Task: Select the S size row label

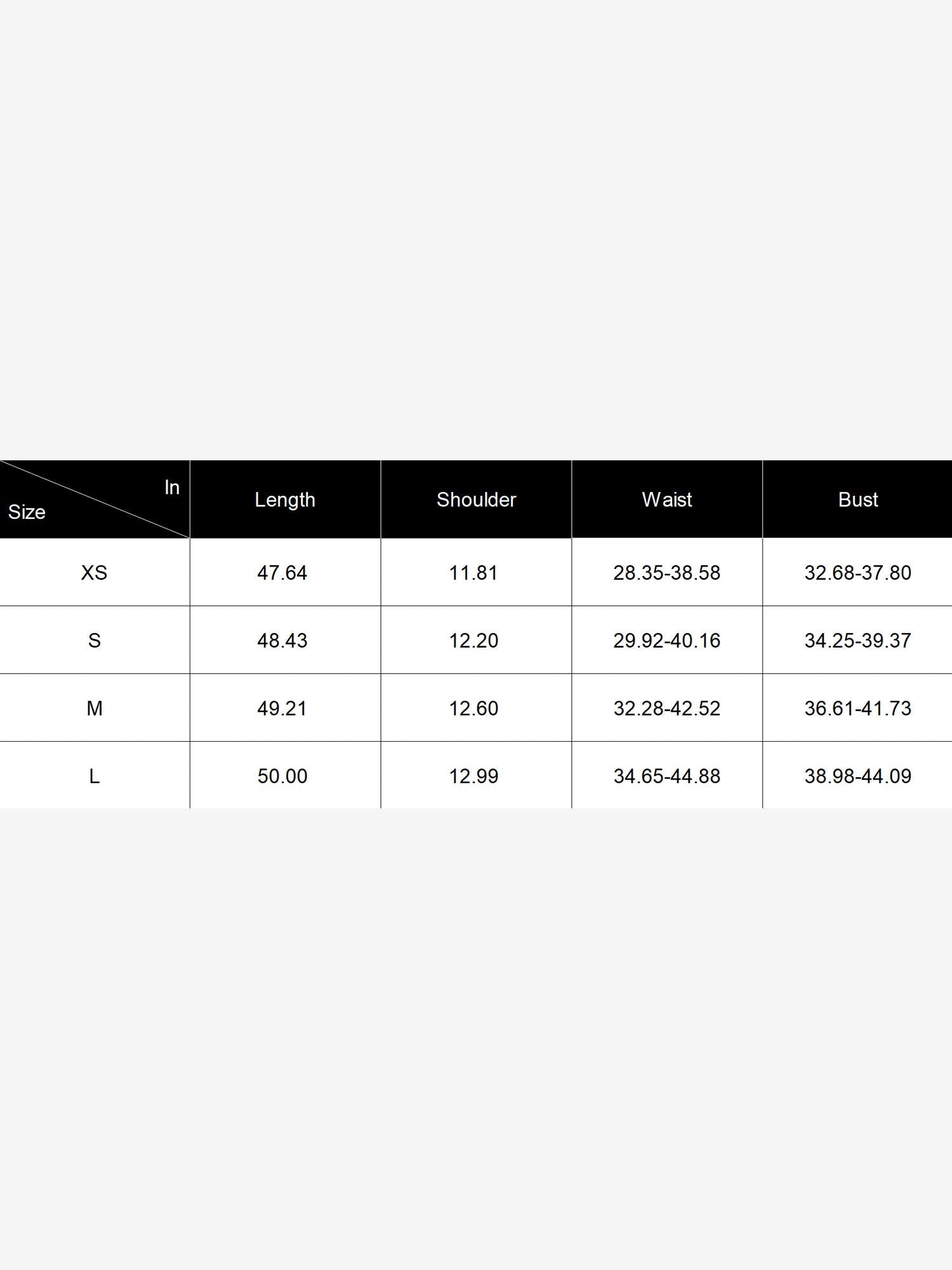Action: point(94,640)
